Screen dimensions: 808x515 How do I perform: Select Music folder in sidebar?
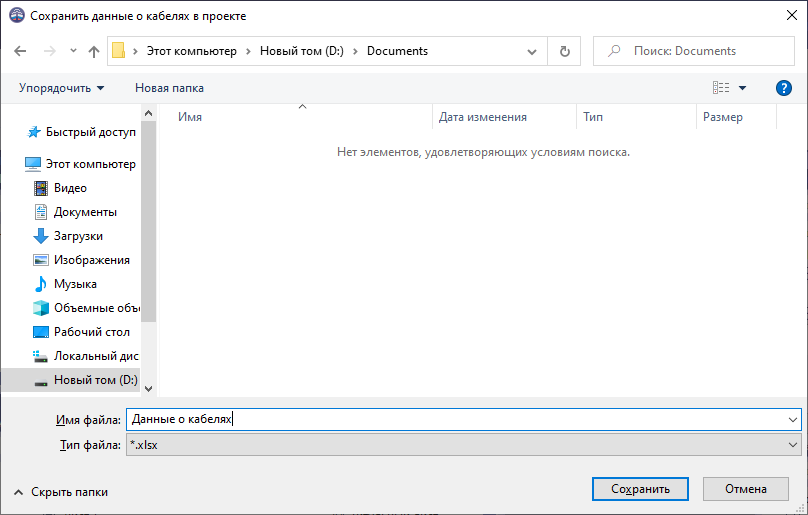[x=75, y=284]
